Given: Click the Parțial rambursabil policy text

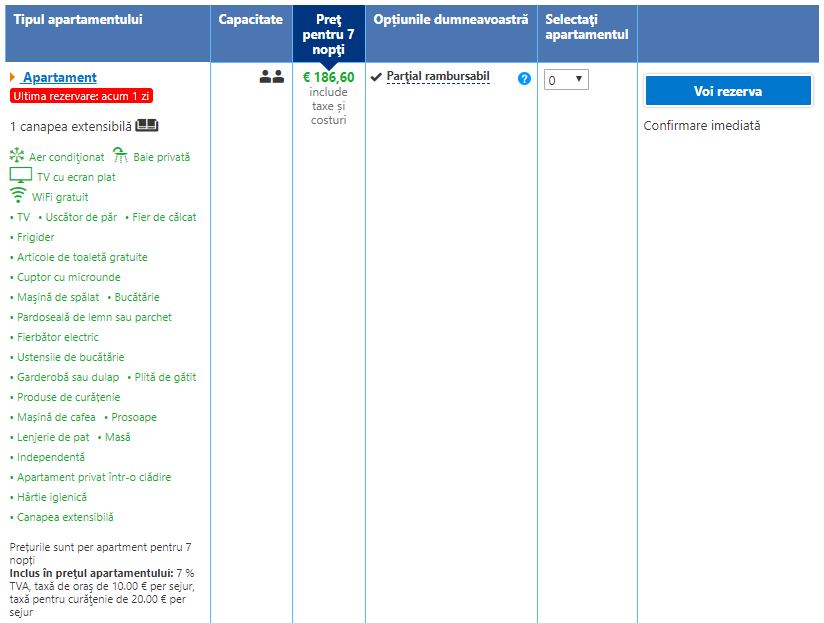Looking at the screenshot, I should 437,77.
